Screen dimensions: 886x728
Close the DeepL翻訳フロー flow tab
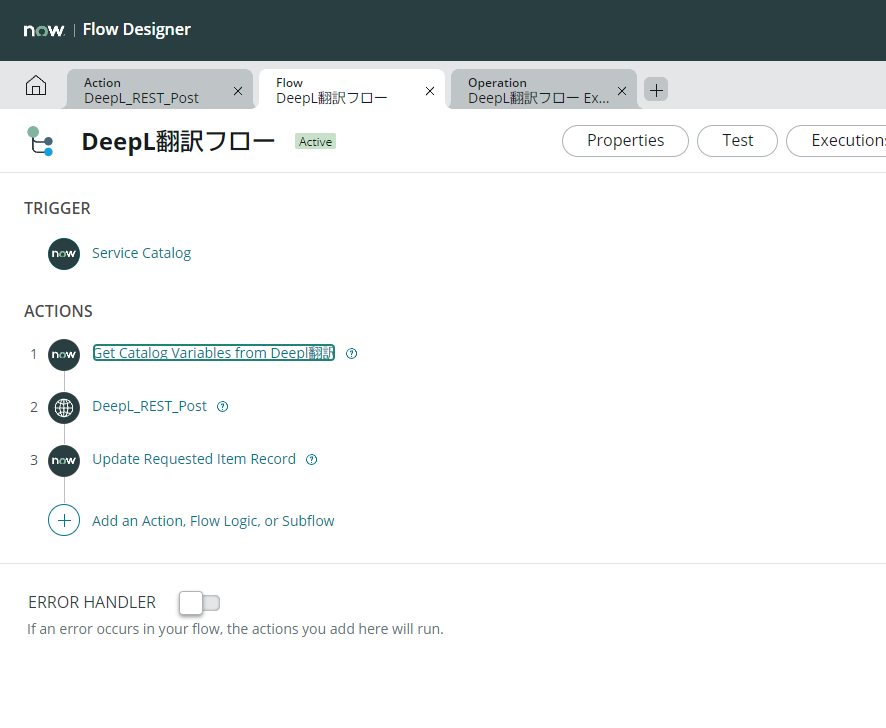point(430,91)
